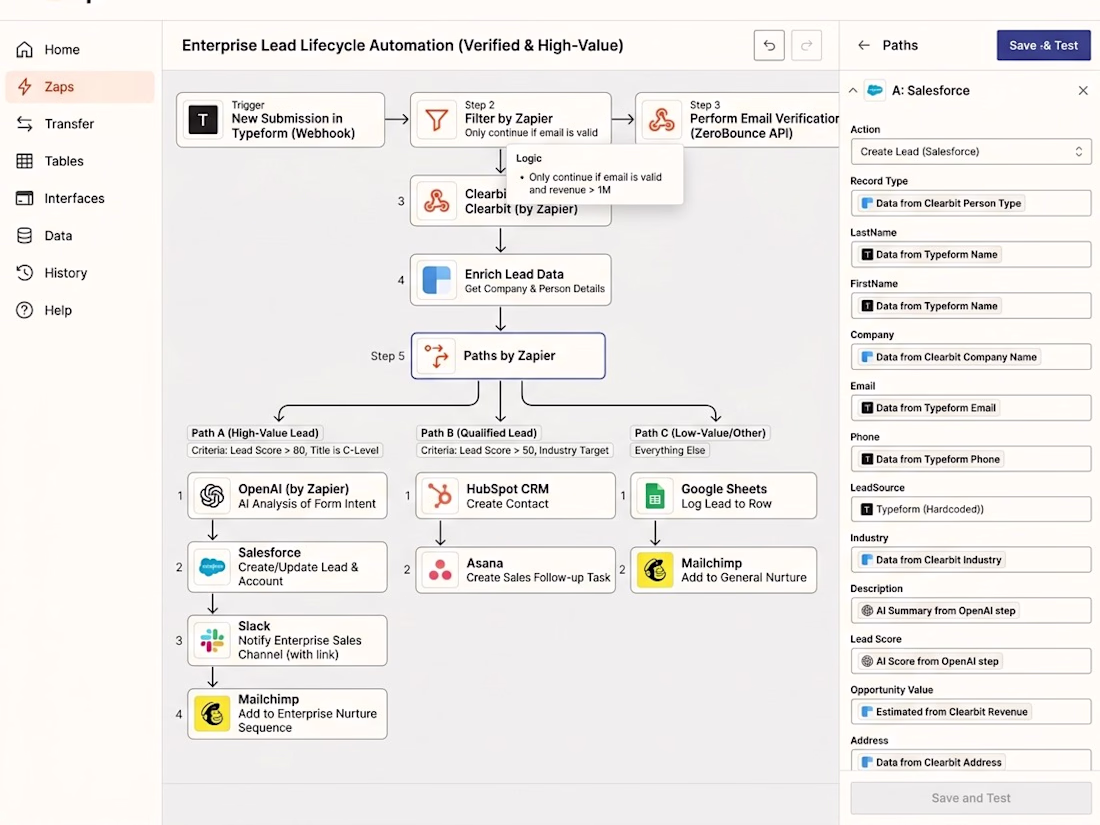Go back using Paths arrow
Screen dimensions: 1100x825
click(864, 46)
